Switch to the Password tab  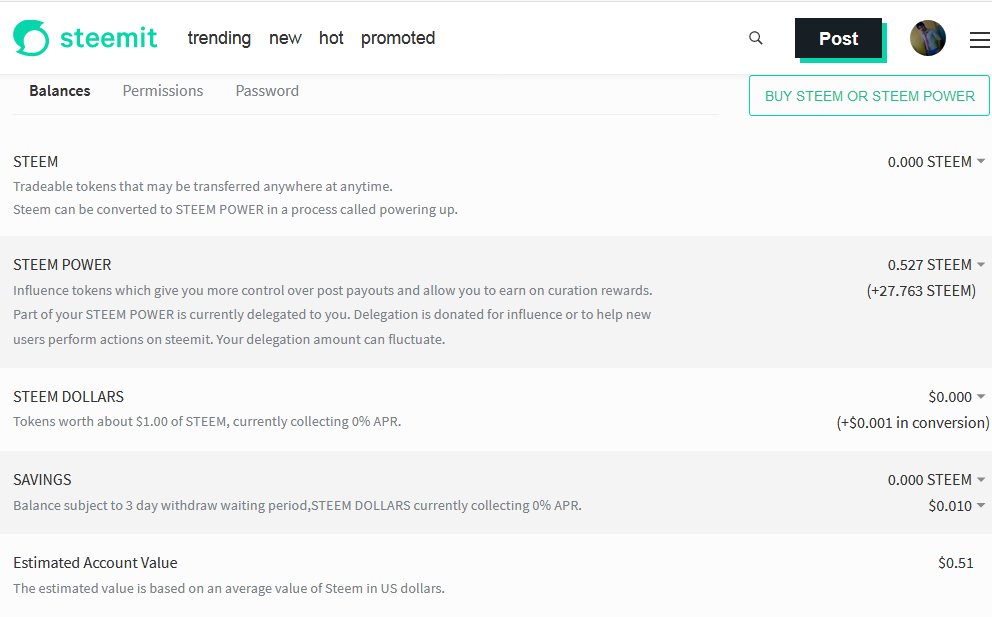pyautogui.click(x=267, y=91)
